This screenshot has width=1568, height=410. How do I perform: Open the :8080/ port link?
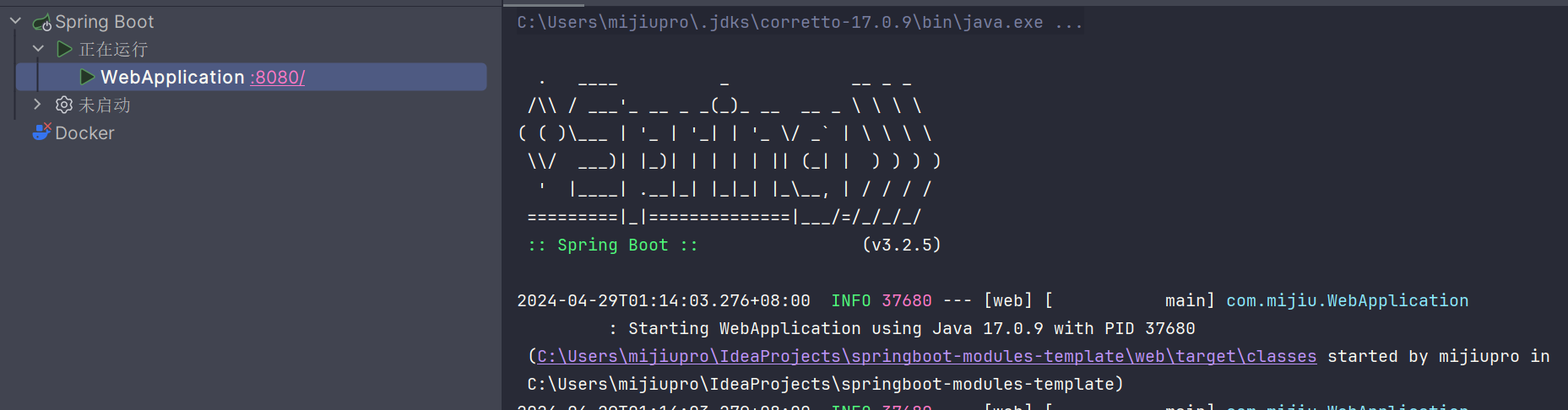[x=278, y=78]
